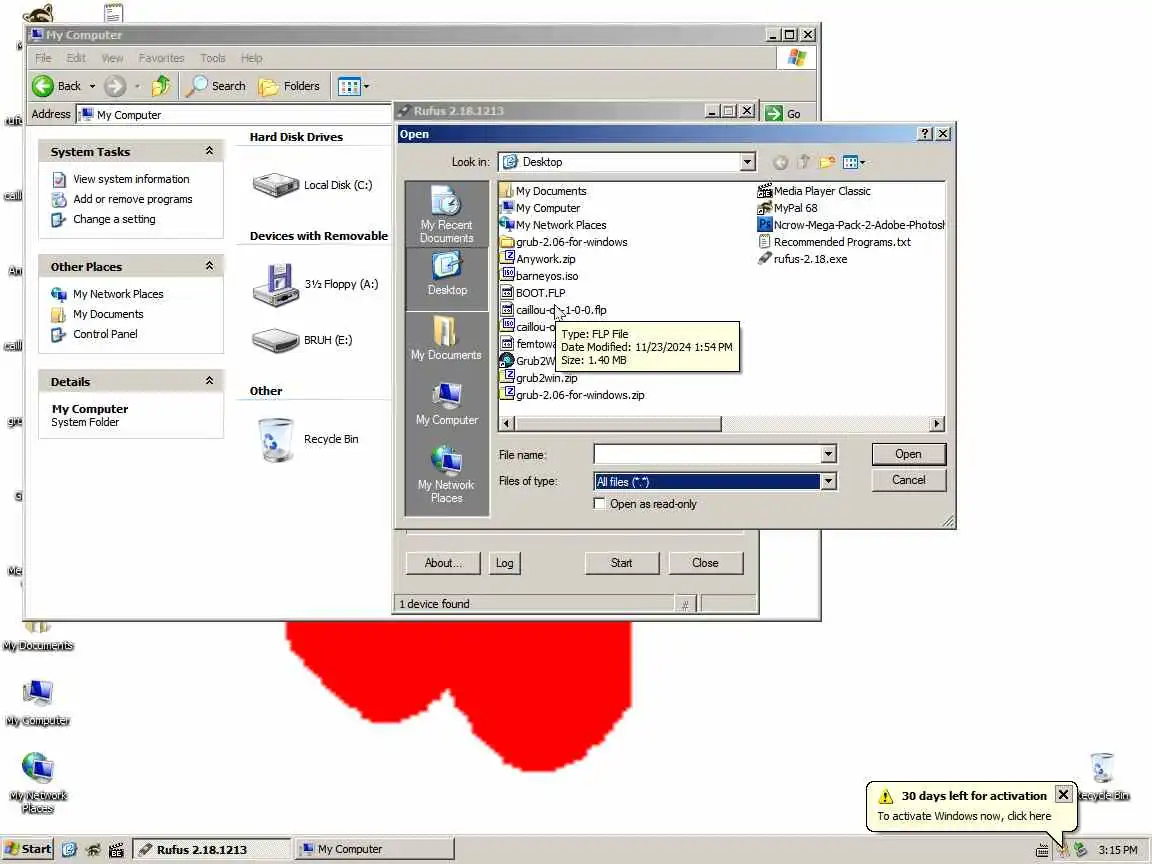Open Help menu in My Computer
1152x864 pixels.
pyautogui.click(x=251, y=58)
